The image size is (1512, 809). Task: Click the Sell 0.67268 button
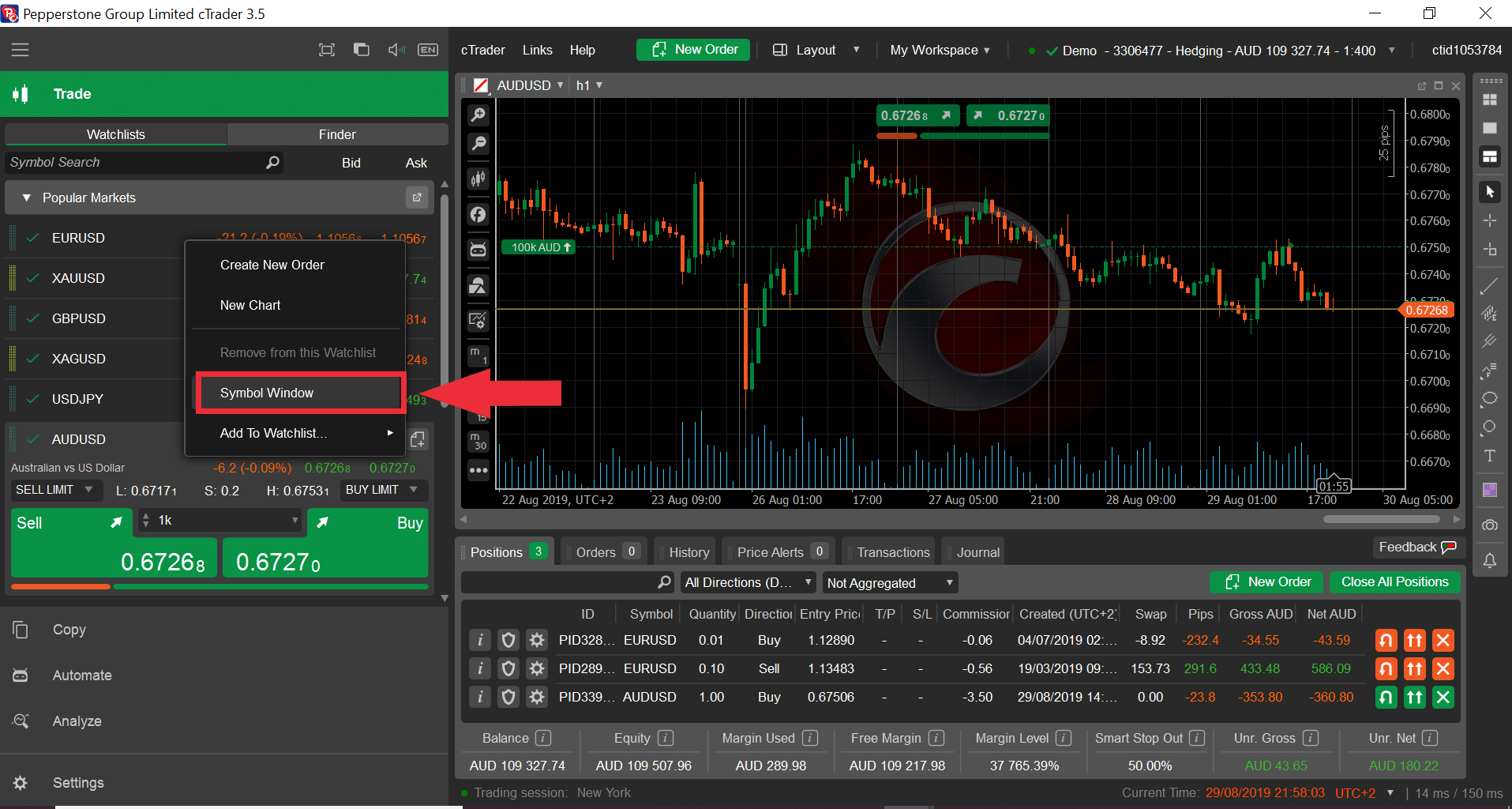pyautogui.click(x=114, y=544)
